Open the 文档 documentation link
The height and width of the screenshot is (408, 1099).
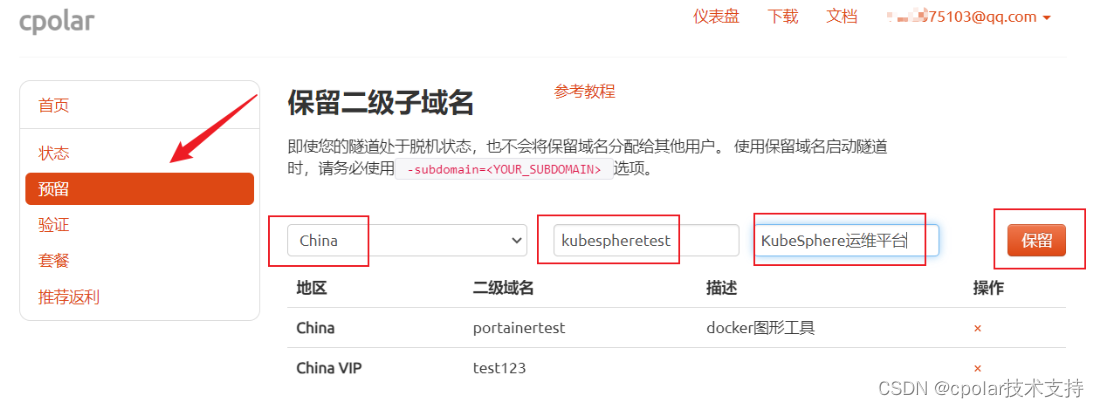point(842,17)
